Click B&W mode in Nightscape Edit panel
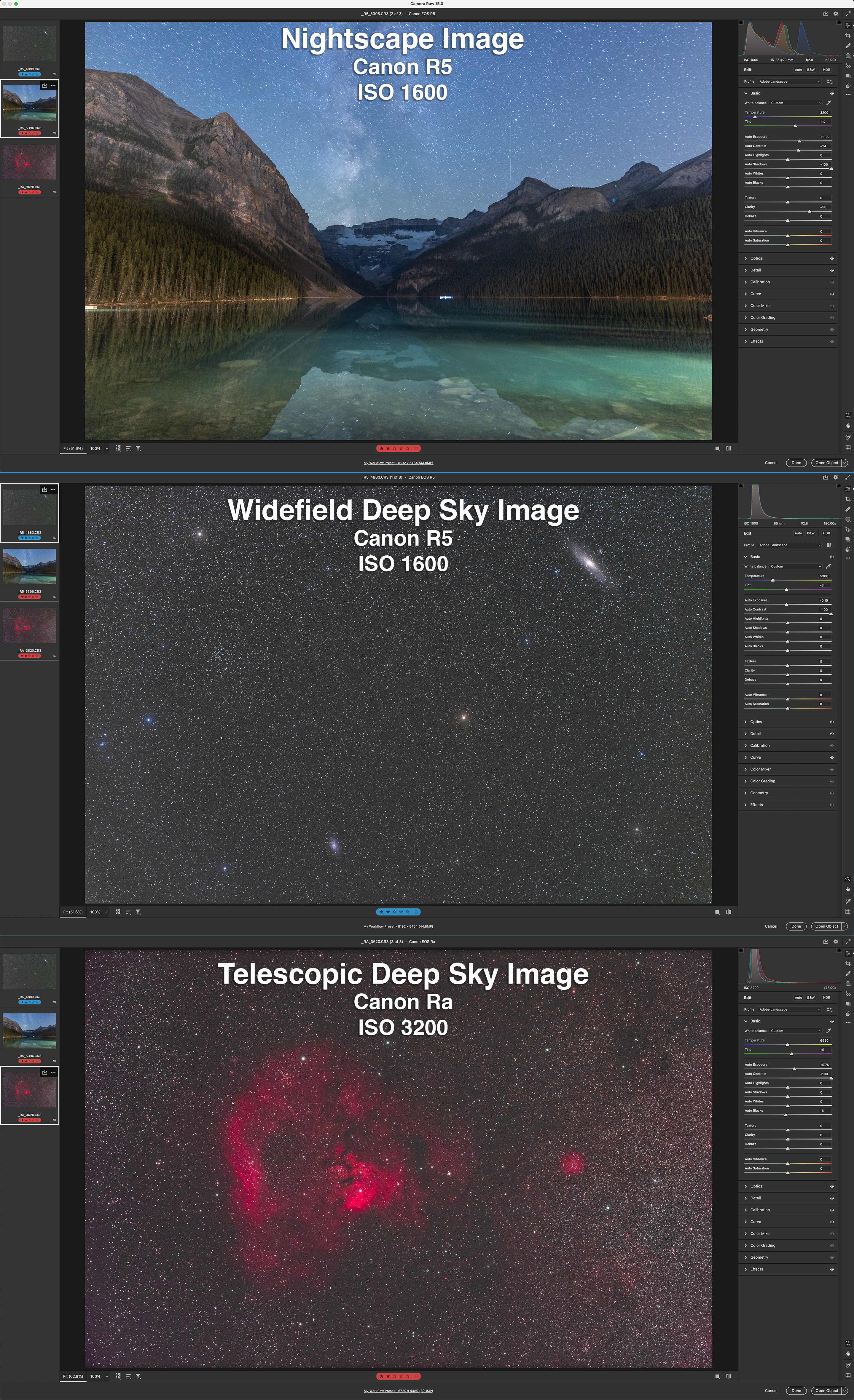 (x=811, y=70)
